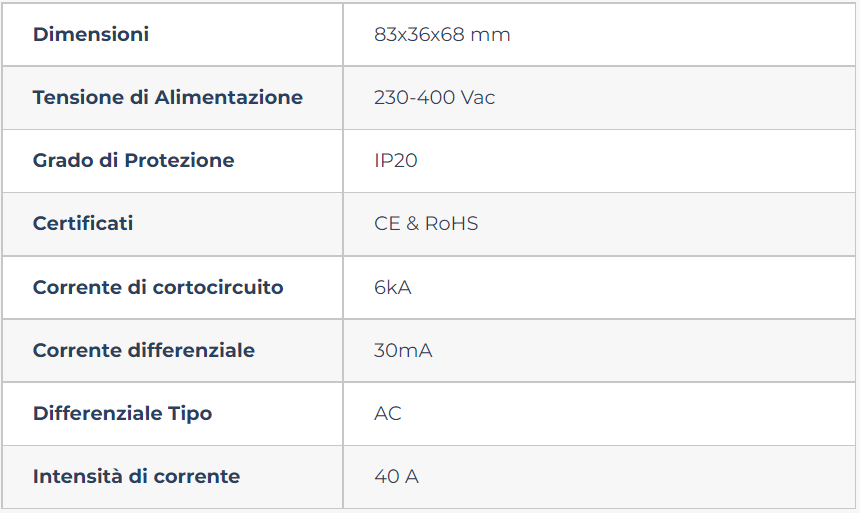This screenshot has height=513, width=860.
Task: Click the Dimensioni label cell
Action: [172, 35]
